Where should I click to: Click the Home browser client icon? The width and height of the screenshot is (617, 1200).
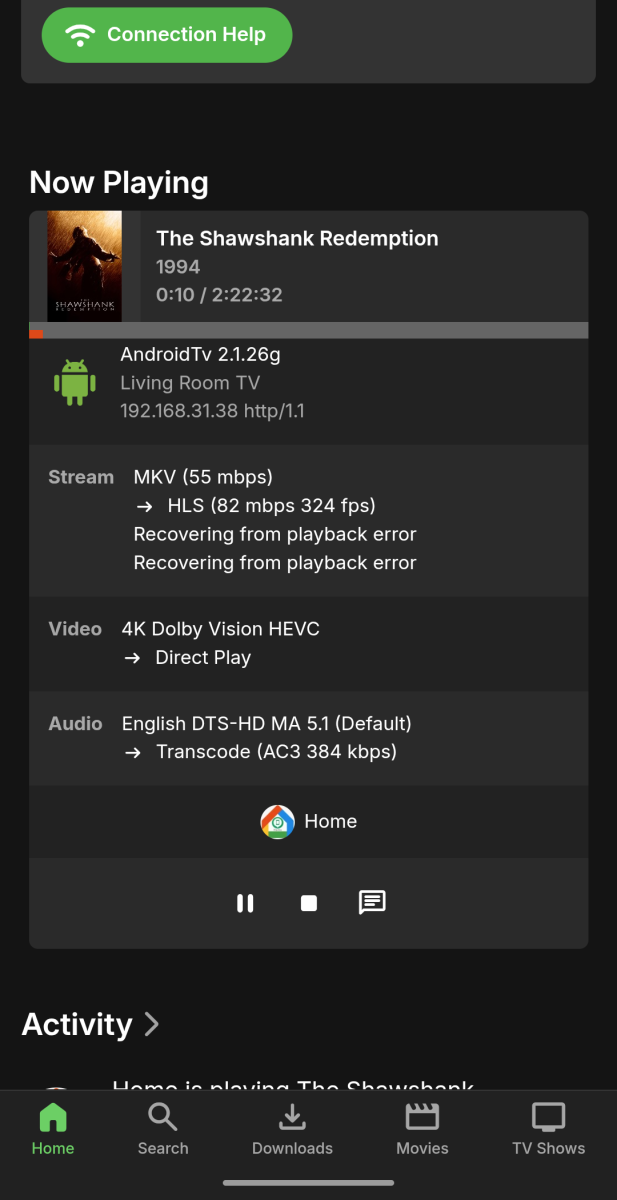click(x=276, y=821)
